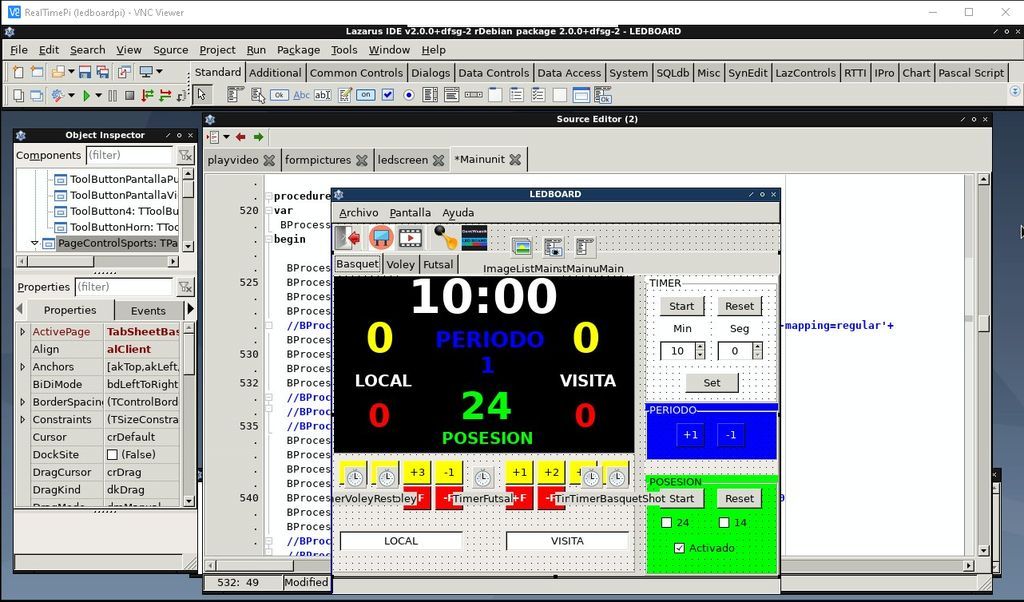Image resolution: width=1024 pixels, height=602 pixels.
Task: Select the TButton 'Ok' component on Standard palette
Action: pyautogui.click(x=279, y=96)
